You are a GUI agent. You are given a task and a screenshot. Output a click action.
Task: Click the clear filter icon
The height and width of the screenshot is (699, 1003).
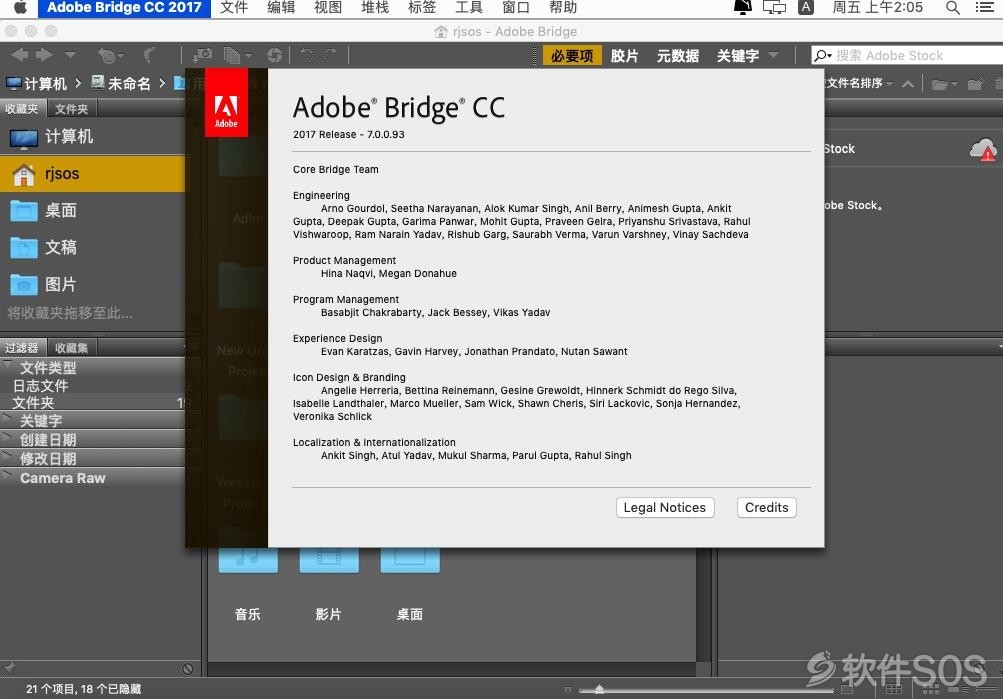(187, 669)
